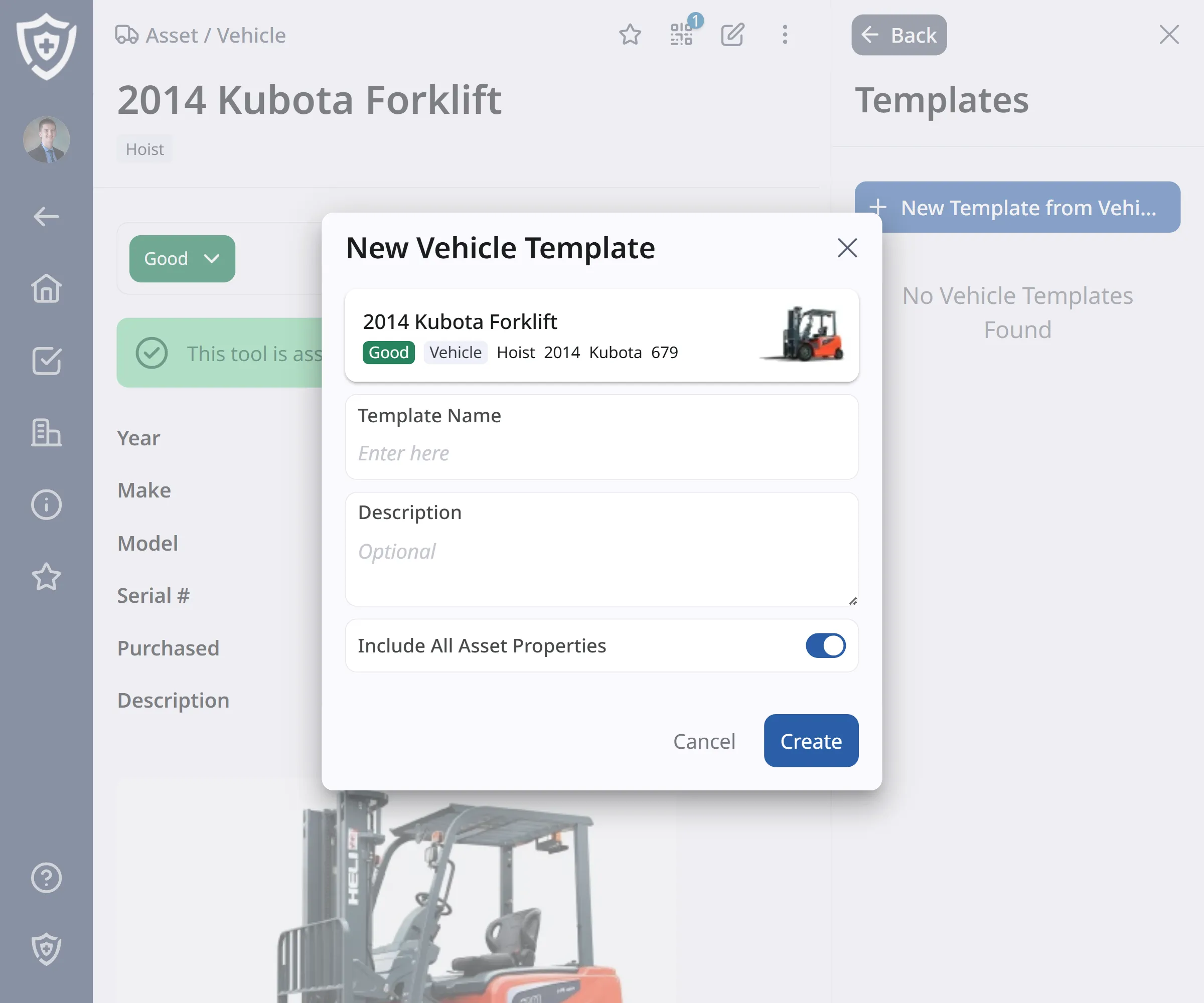Click the shield logo at sidebar top
1204x1003 pixels.
point(47,46)
